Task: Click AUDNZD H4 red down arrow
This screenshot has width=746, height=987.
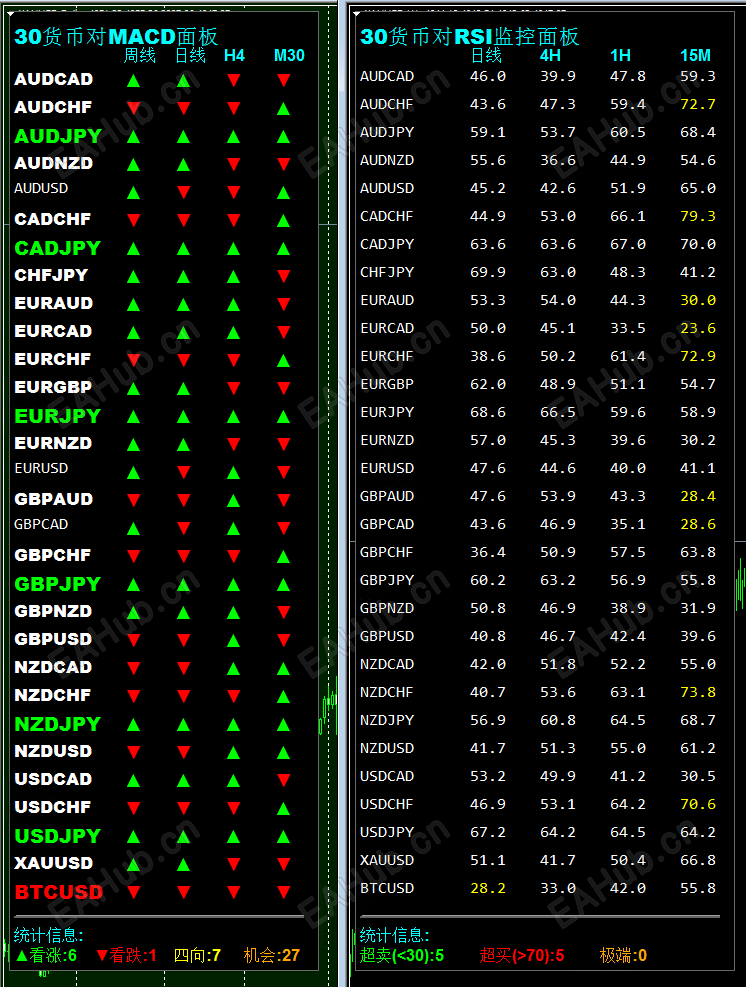Action: 234,164
